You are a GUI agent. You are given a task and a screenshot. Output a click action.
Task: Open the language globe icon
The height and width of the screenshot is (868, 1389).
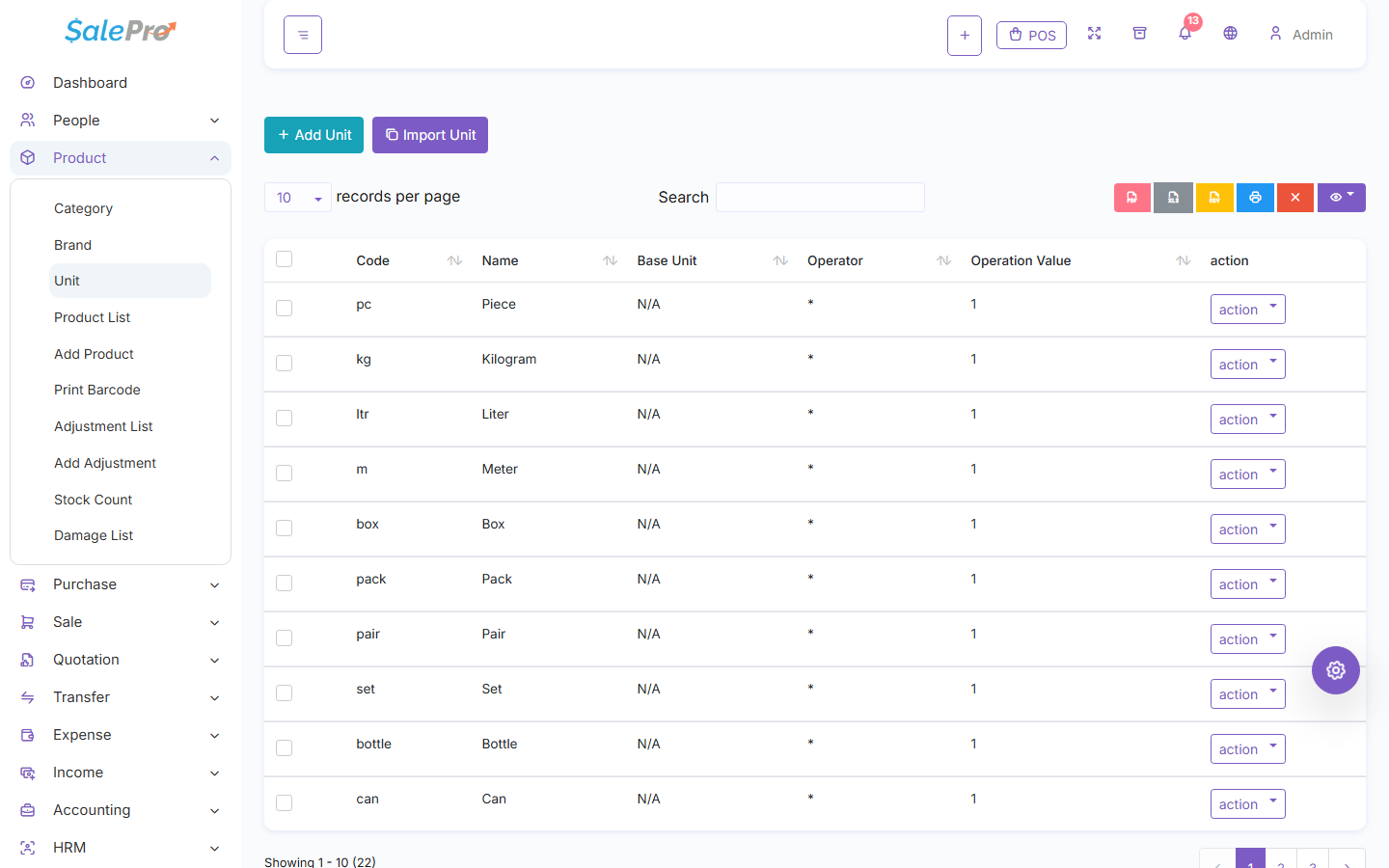pos(1230,34)
